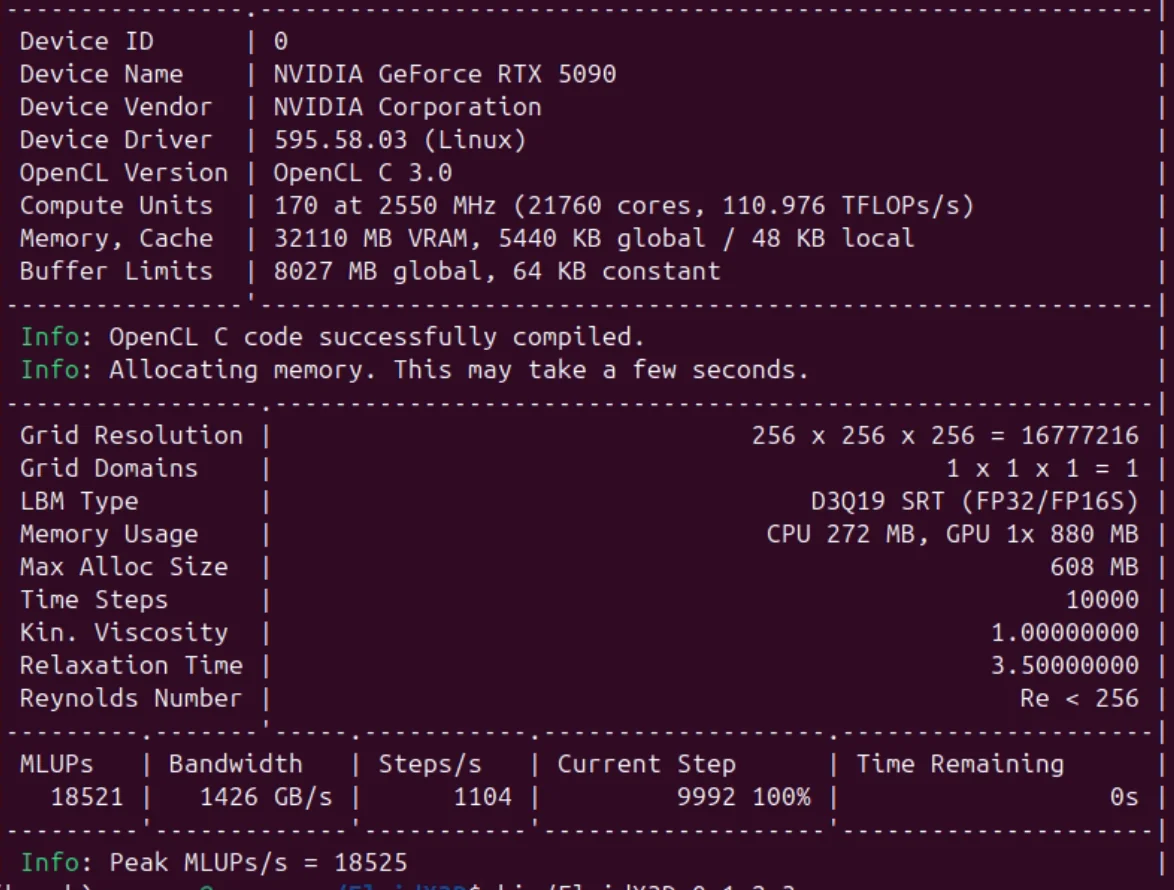Click the driver version 595.58.03 (Linux)
Screen dimensions: 1174x890
tap(400, 140)
